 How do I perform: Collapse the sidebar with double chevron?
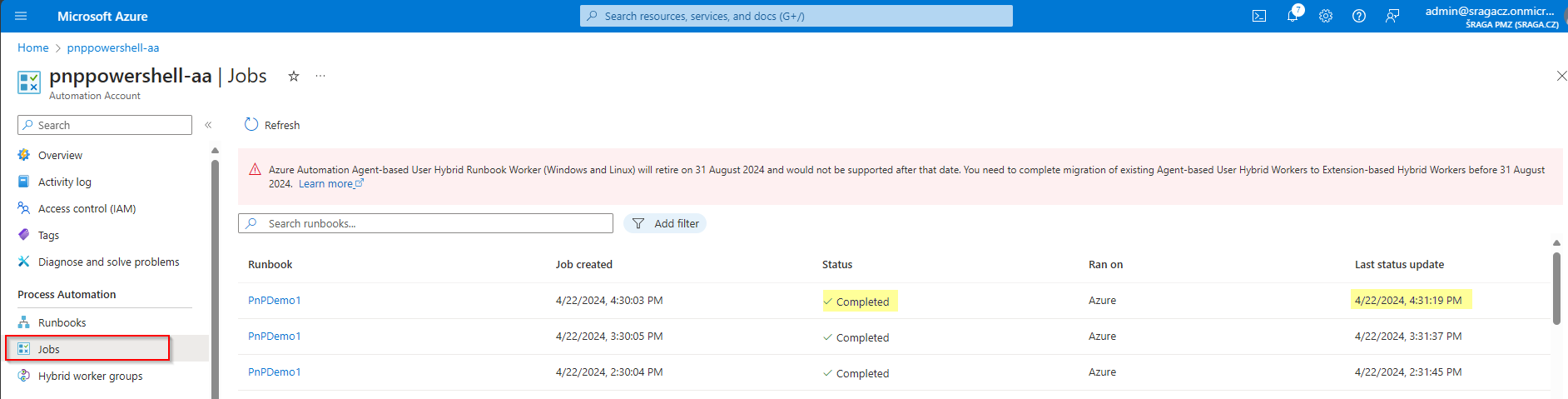click(208, 125)
